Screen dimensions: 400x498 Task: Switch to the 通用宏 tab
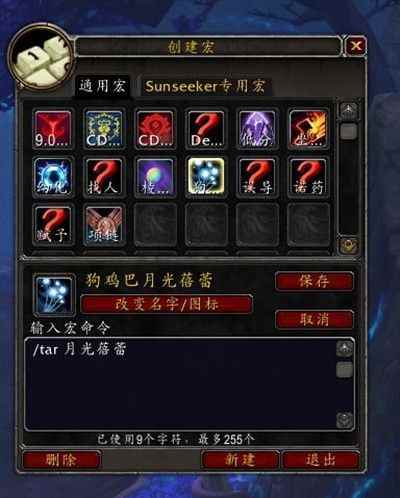tap(102, 86)
